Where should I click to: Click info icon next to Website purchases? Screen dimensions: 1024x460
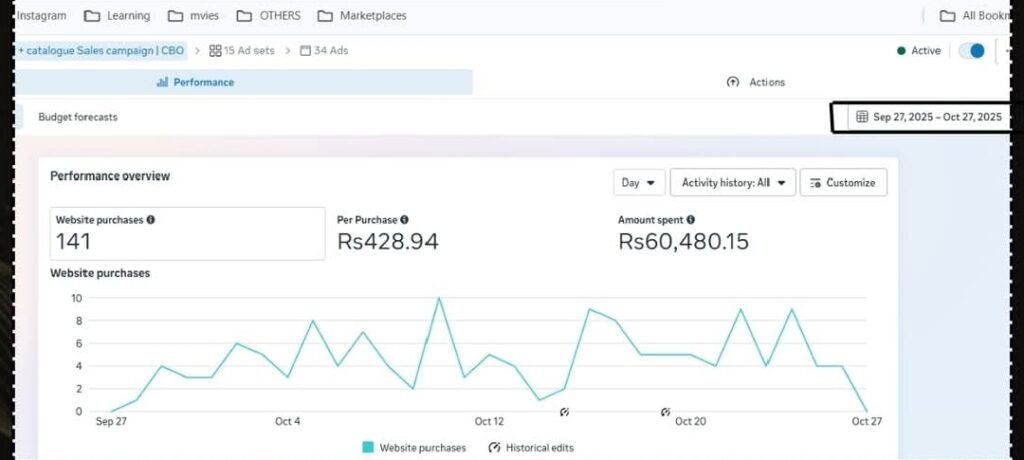pyautogui.click(x=151, y=219)
